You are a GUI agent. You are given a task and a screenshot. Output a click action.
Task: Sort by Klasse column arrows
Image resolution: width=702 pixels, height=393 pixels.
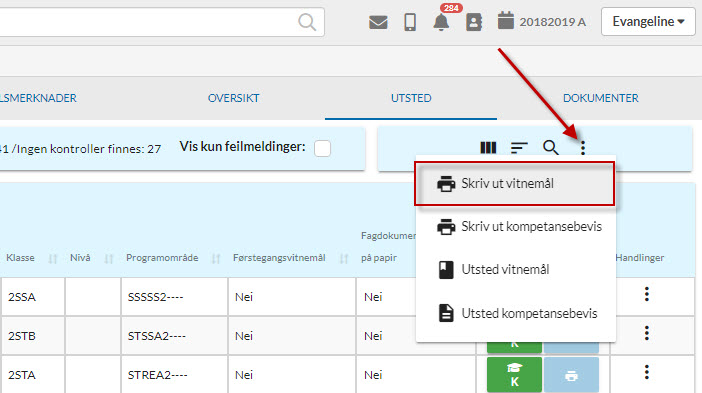point(53,259)
